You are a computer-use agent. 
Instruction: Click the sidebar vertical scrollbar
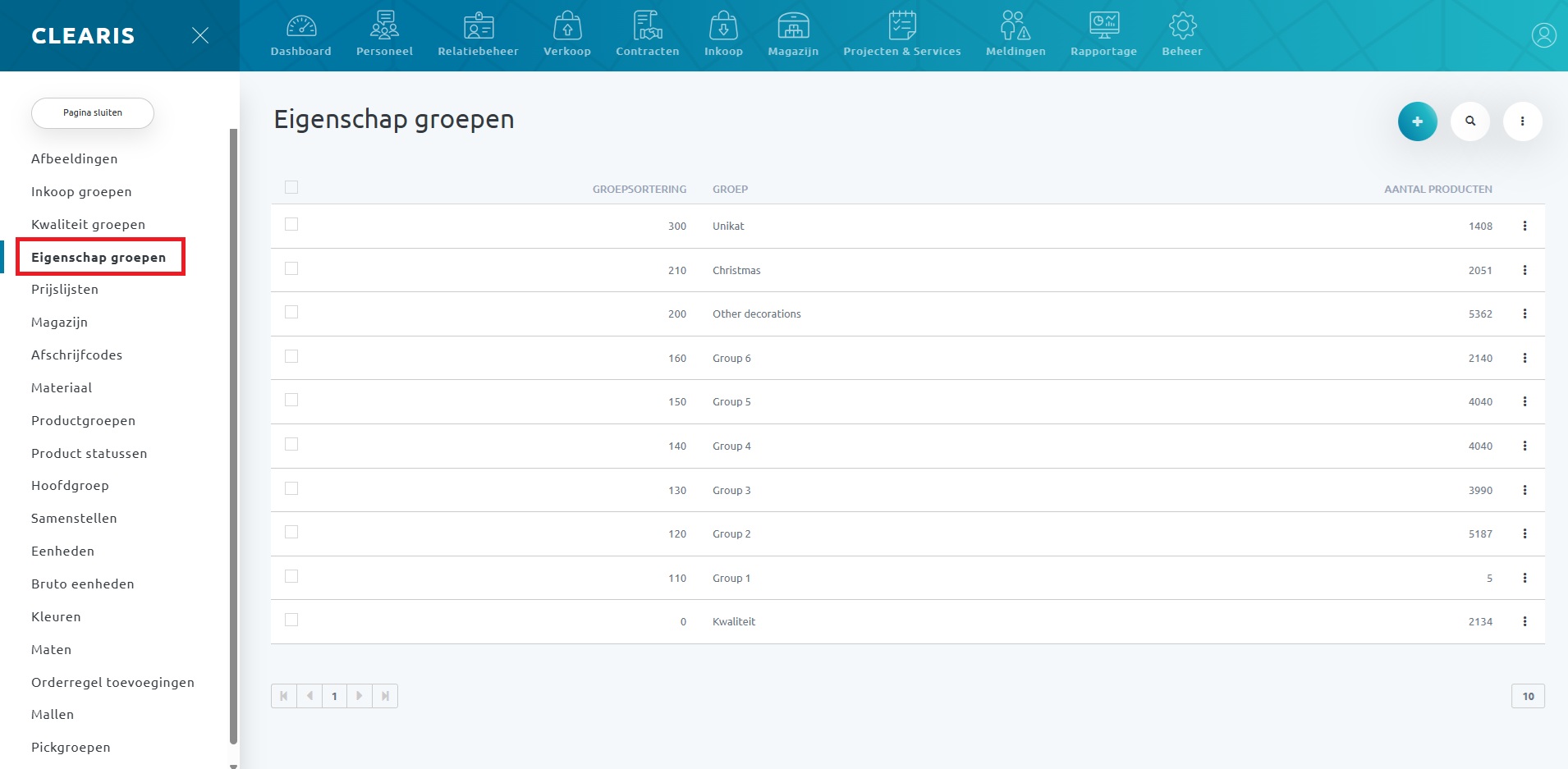233,435
